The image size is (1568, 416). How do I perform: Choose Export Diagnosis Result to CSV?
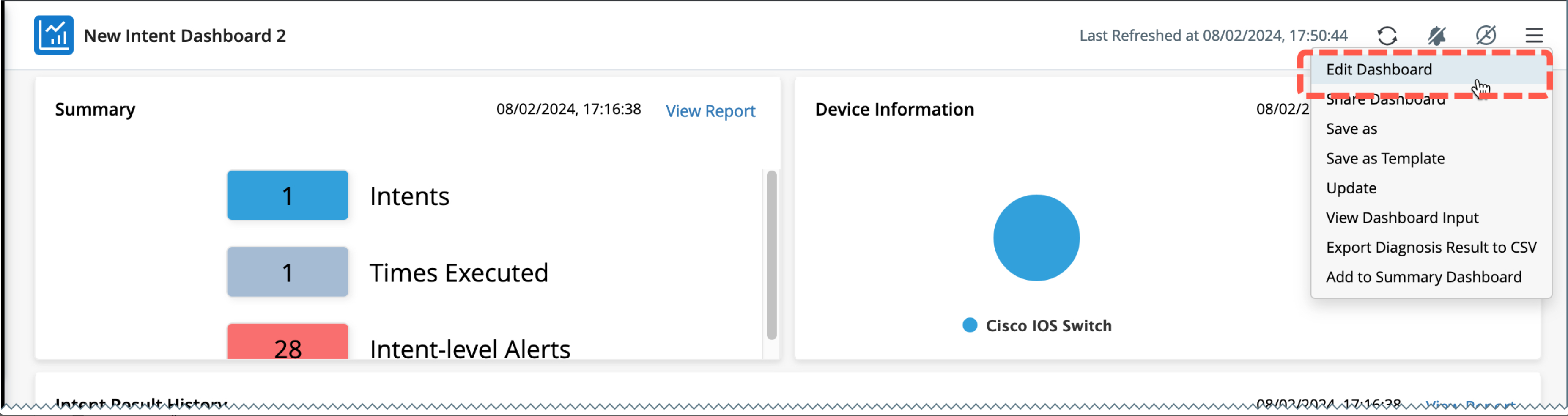click(1431, 247)
